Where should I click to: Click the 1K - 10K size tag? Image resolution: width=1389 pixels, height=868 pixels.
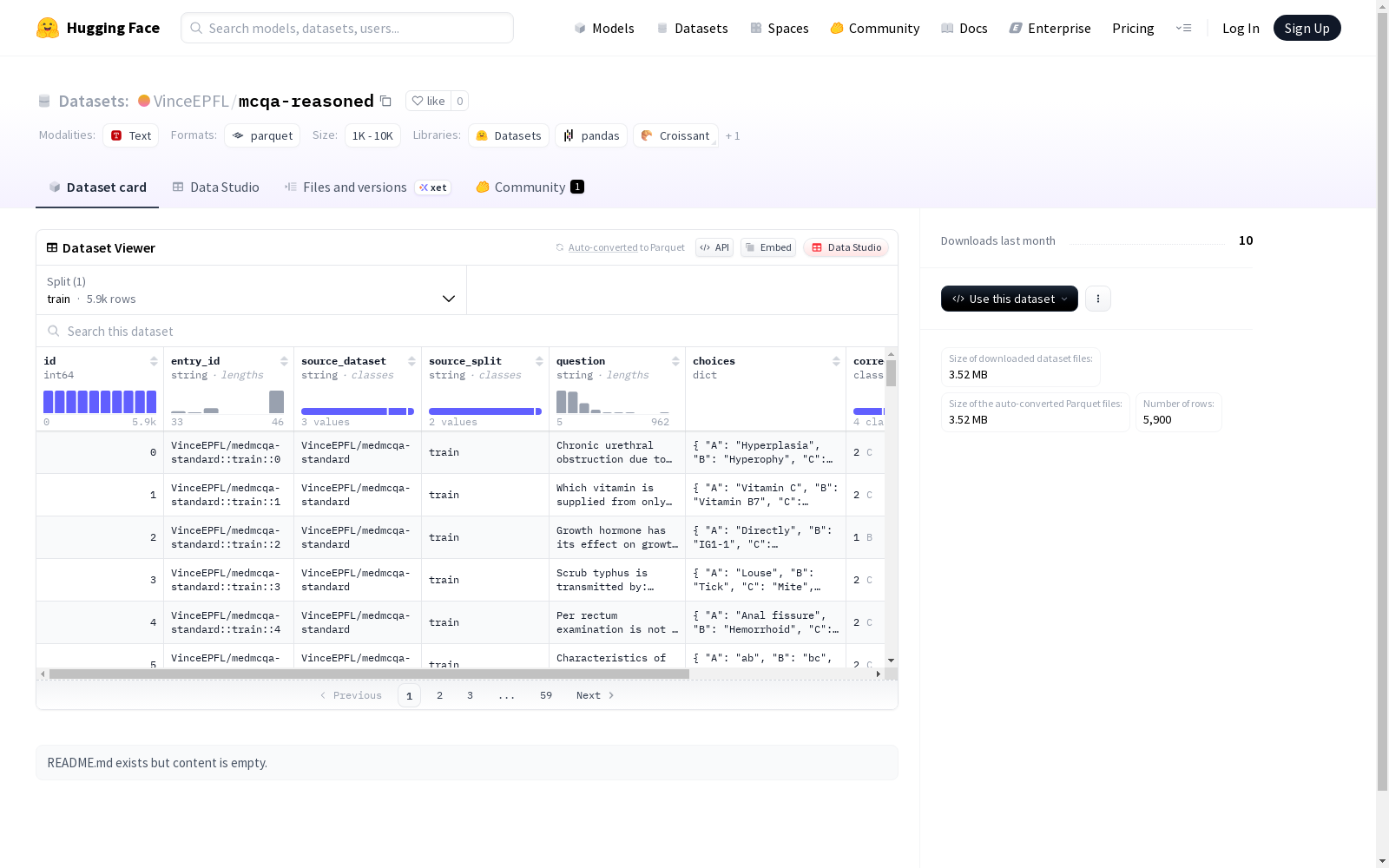372,135
